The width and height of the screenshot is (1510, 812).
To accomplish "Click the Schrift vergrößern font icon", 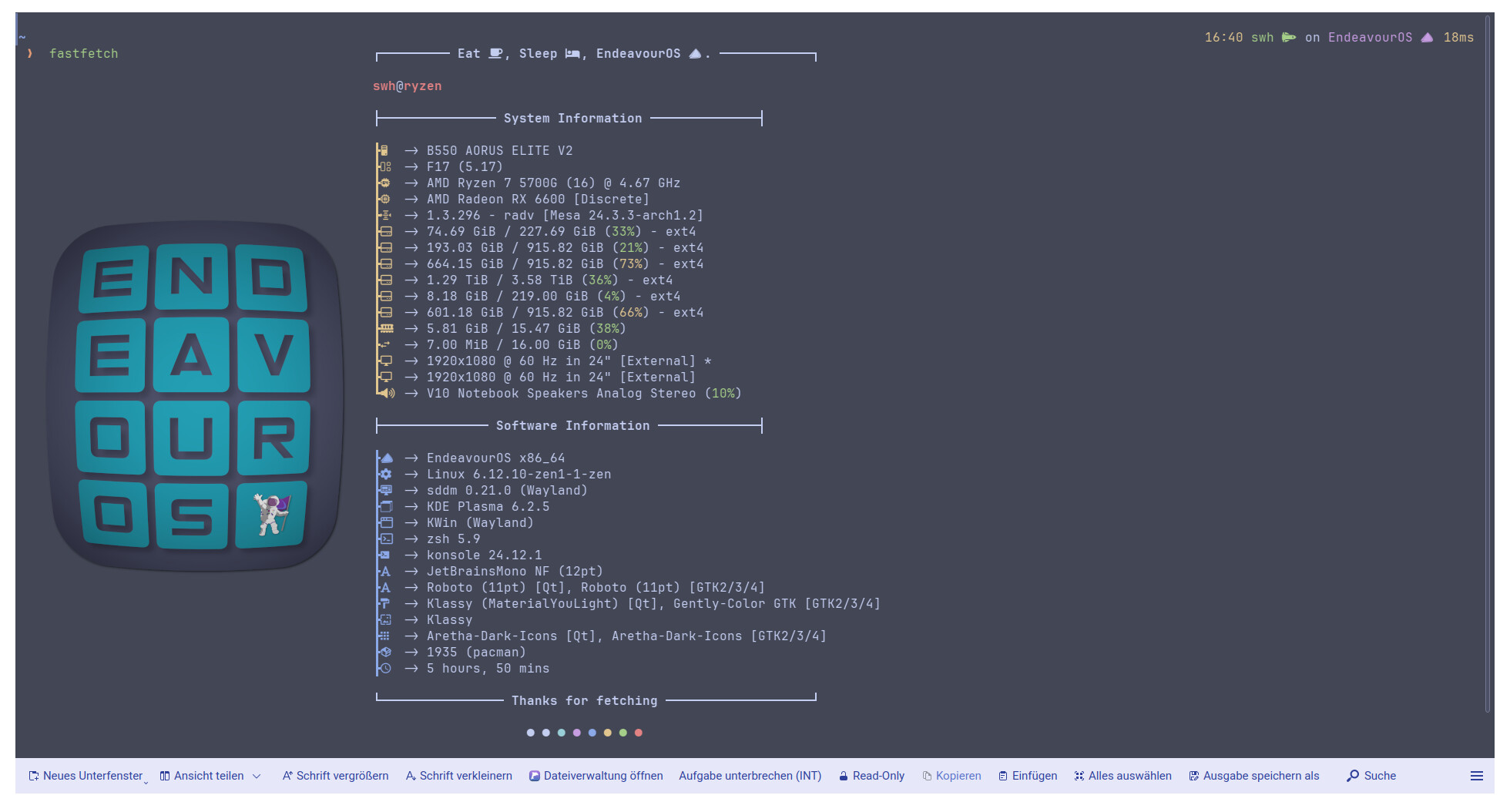I will (x=287, y=776).
